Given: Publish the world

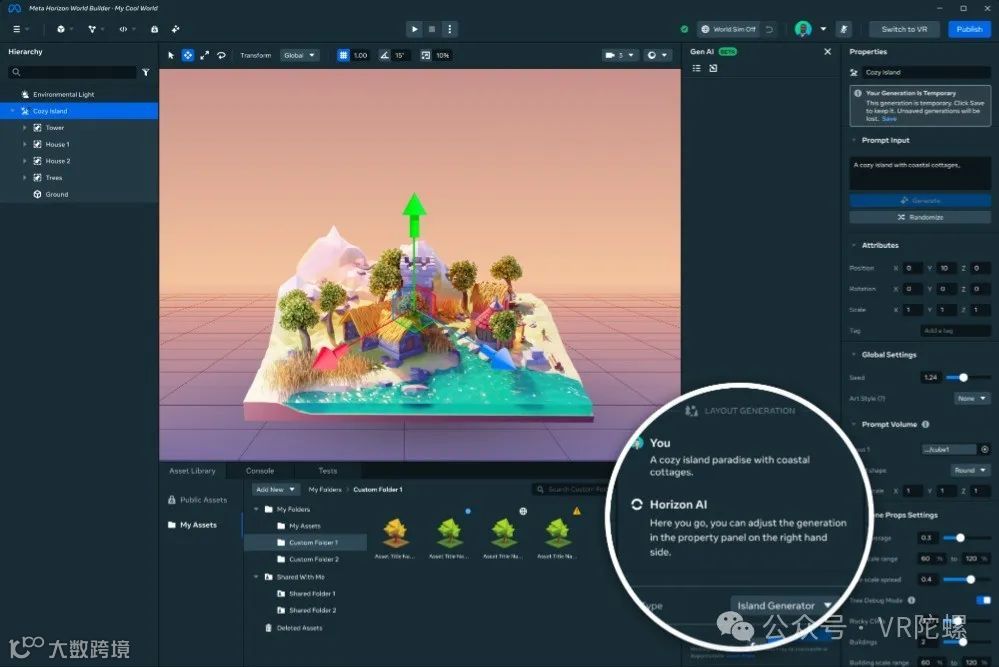Looking at the screenshot, I should coord(969,29).
